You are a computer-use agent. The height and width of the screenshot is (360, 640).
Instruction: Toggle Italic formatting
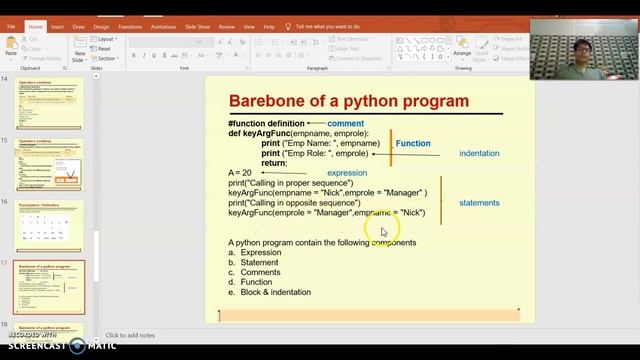144,55
